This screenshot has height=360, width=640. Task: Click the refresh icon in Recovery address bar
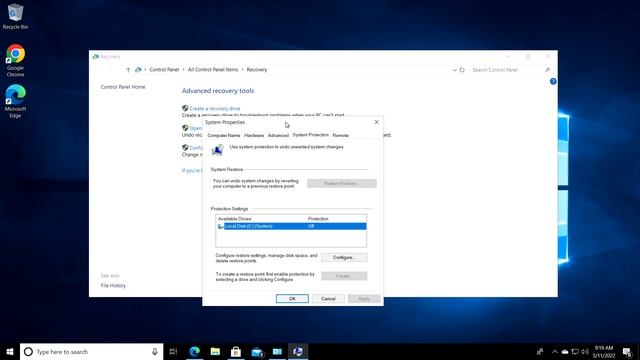click(462, 70)
